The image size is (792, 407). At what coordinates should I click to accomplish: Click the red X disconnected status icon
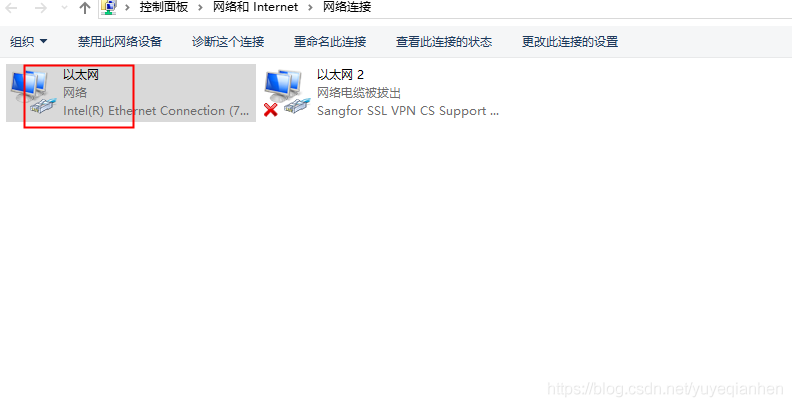click(271, 109)
